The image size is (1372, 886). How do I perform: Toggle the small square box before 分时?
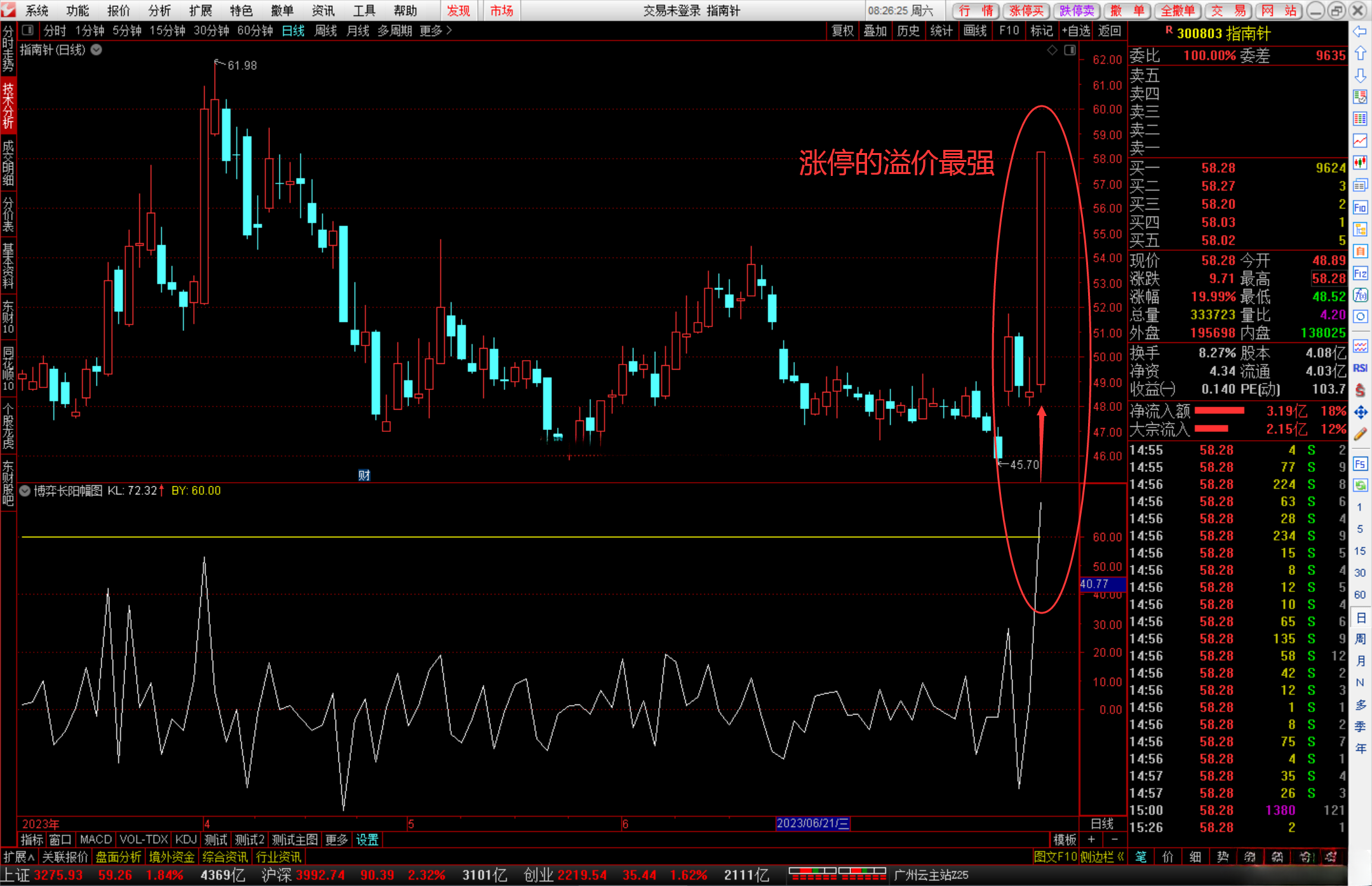[27, 30]
